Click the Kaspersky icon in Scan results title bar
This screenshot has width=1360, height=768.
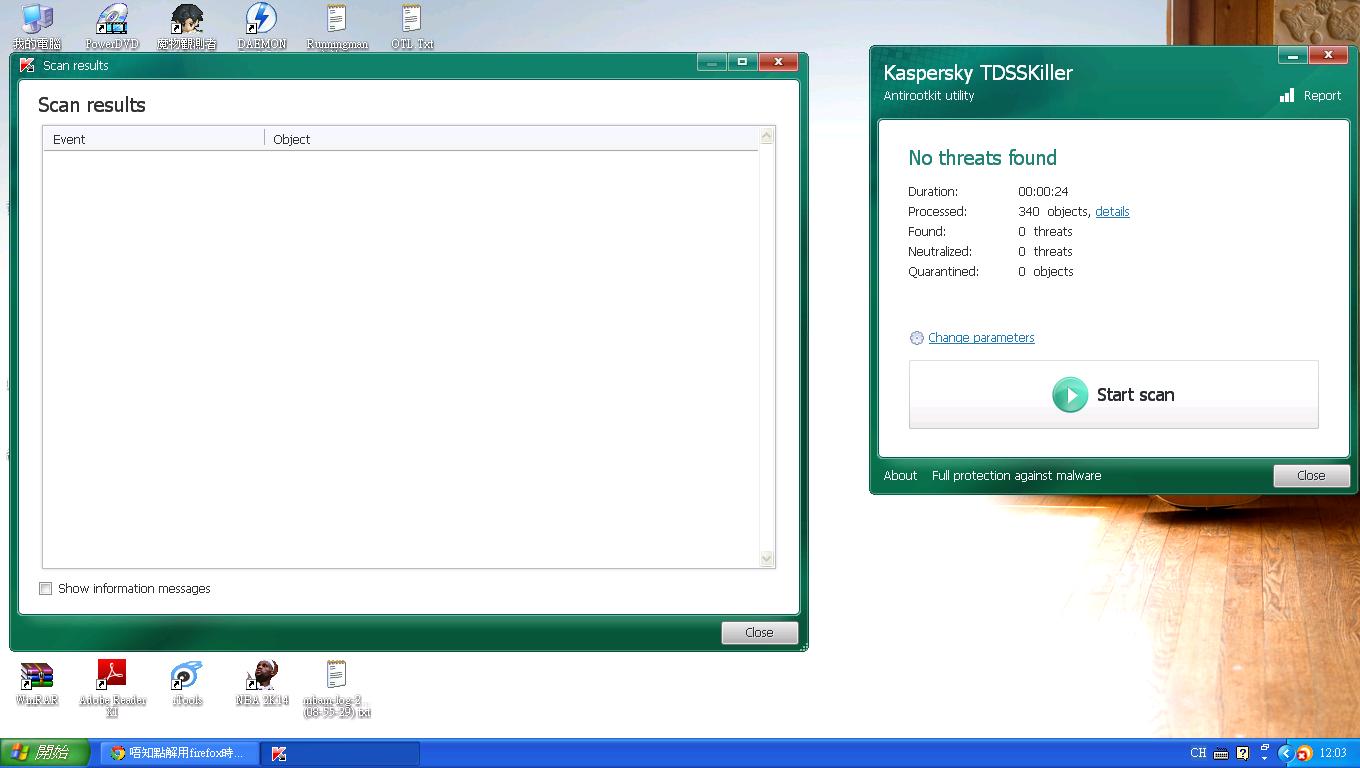tap(27, 65)
